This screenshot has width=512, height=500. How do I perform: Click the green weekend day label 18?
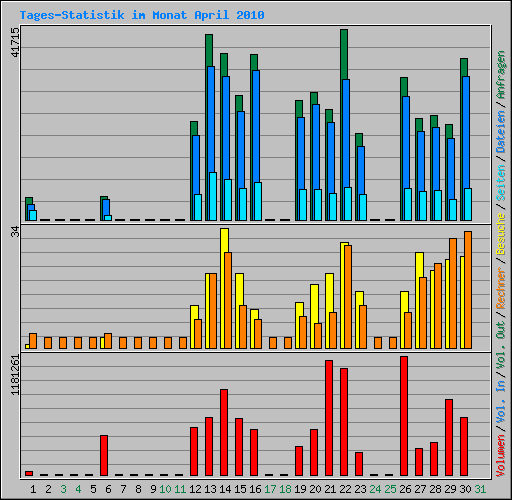click(x=285, y=489)
